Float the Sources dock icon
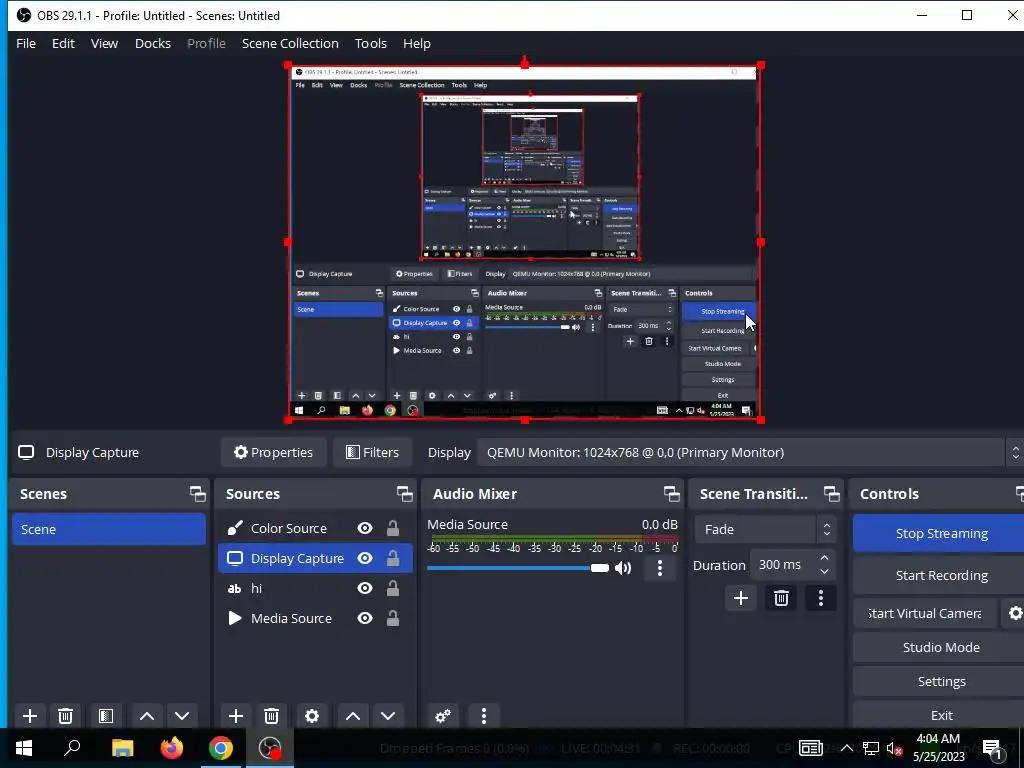 click(x=404, y=494)
